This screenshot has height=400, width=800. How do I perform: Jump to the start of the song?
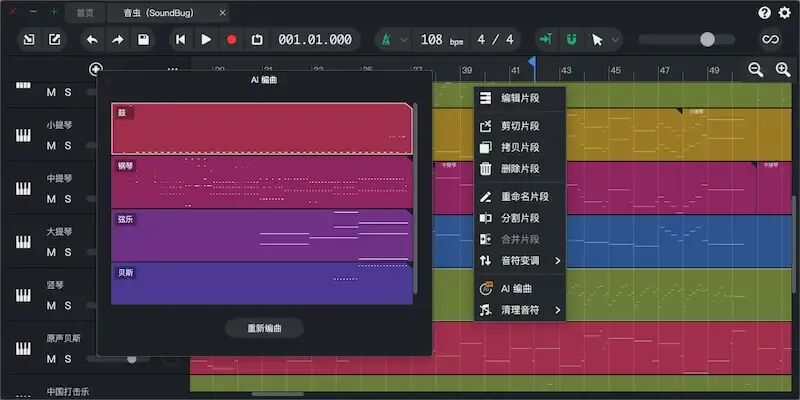(x=181, y=39)
